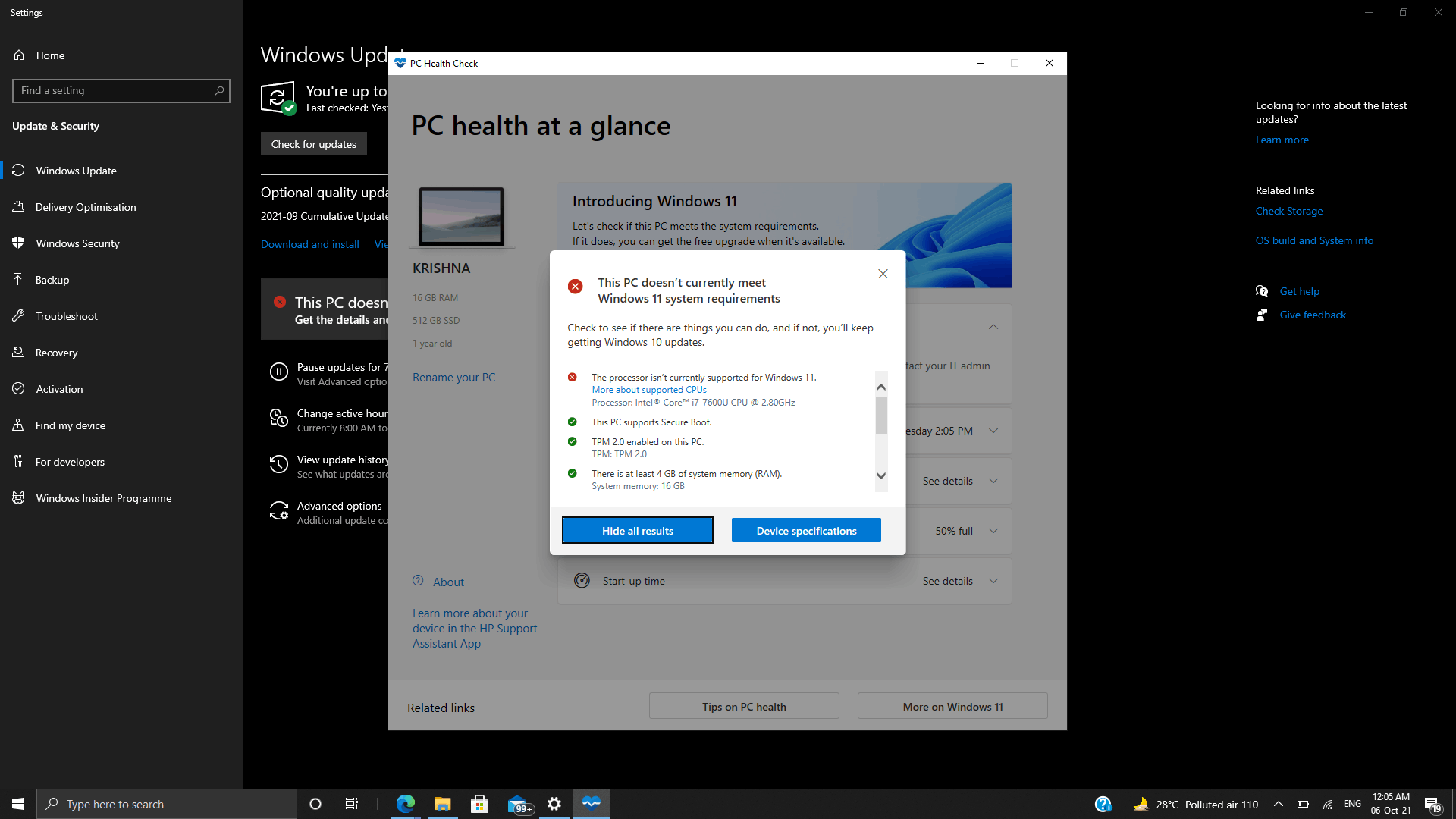Image resolution: width=1456 pixels, height=819 pixels.
Task: Click Task View taskbar icon
Action: (351, 804)
